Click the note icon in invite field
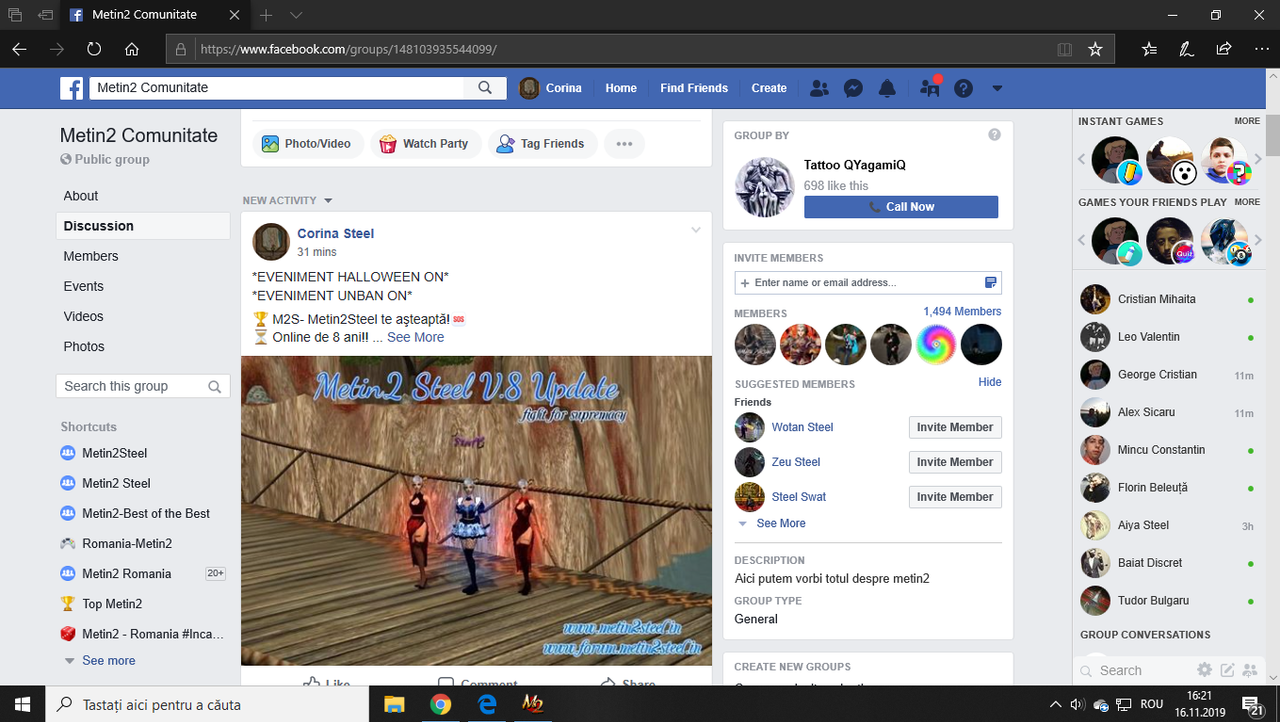1280x722 pixels. click(x=991, y=283)
